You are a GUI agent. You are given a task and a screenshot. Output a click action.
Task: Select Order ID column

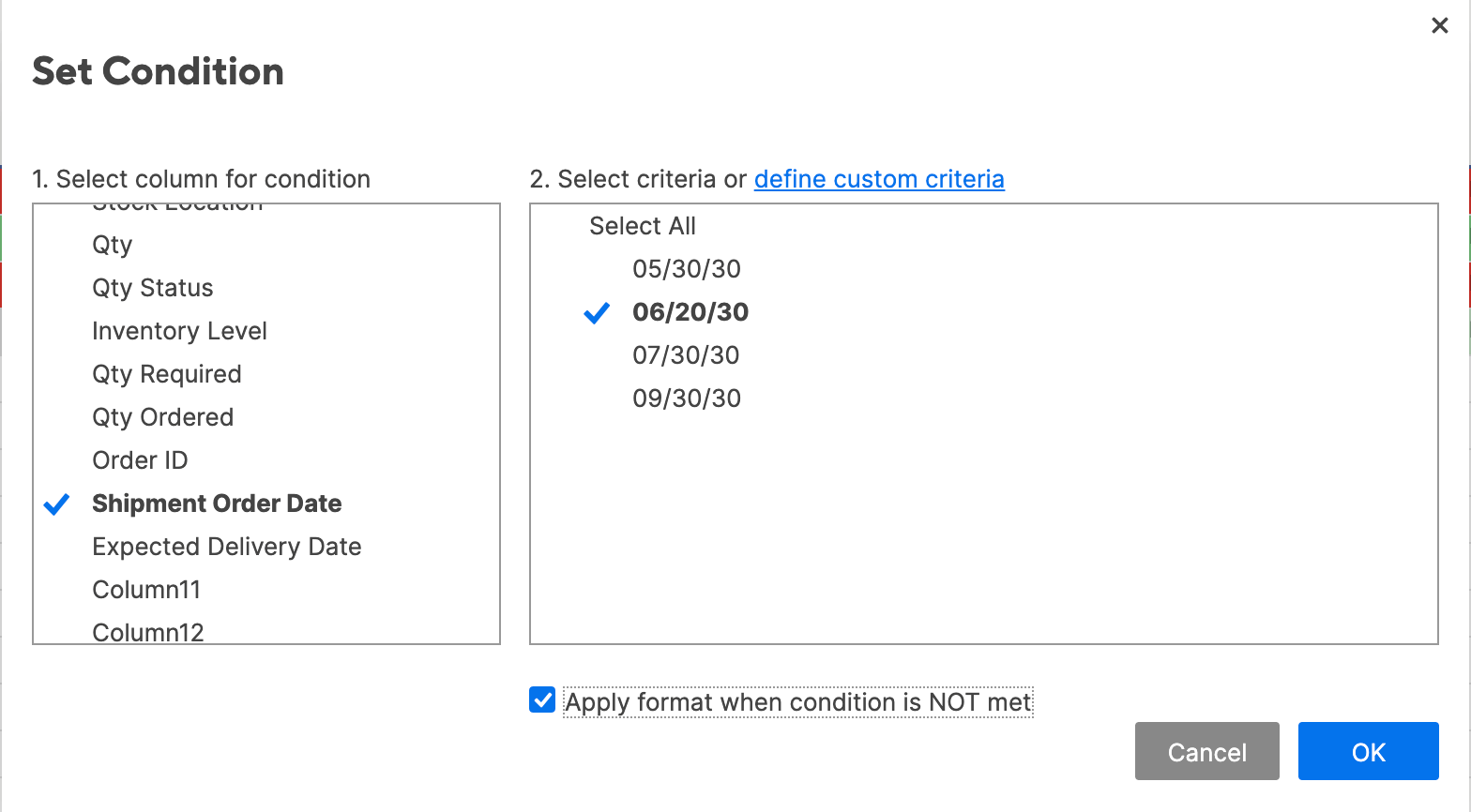(140, 460)
